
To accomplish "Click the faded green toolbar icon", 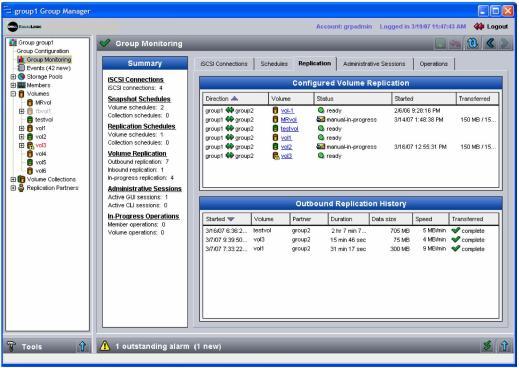I will 441,43.
